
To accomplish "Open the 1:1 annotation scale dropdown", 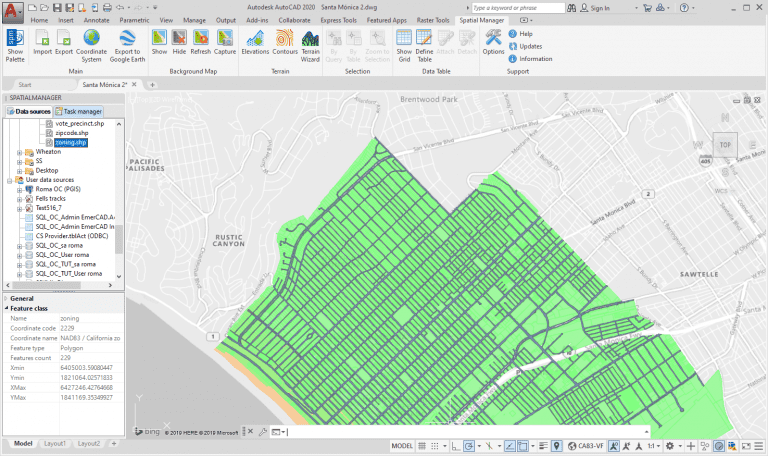I will (654, 446).
